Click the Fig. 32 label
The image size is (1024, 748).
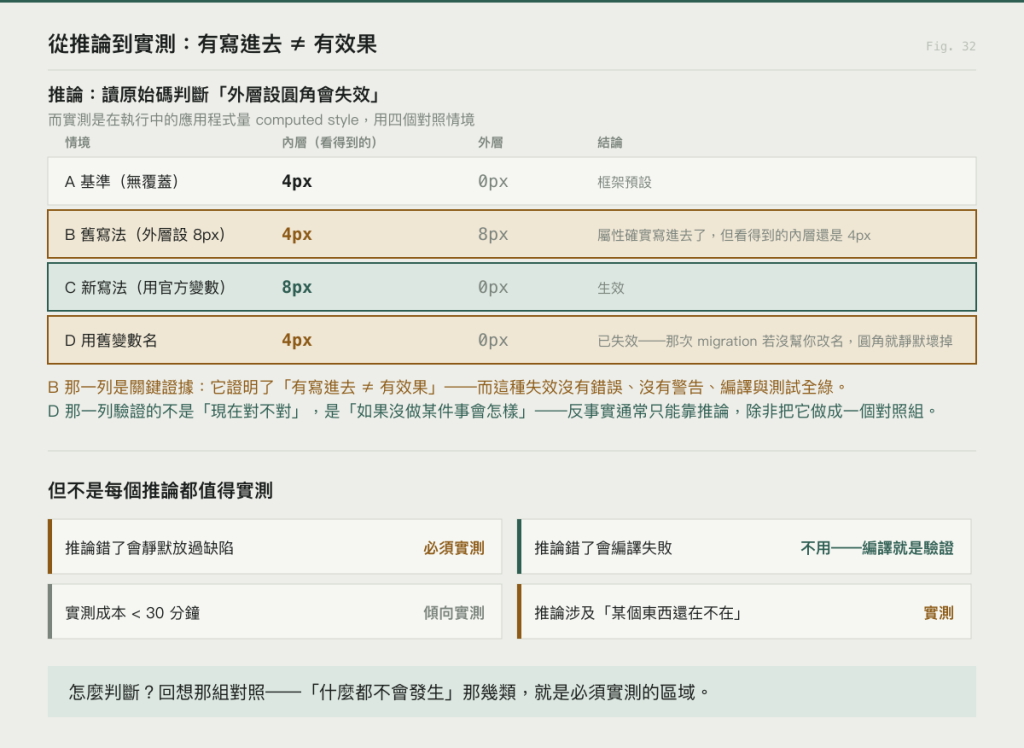pyautogui.click(x=950, y=46)
